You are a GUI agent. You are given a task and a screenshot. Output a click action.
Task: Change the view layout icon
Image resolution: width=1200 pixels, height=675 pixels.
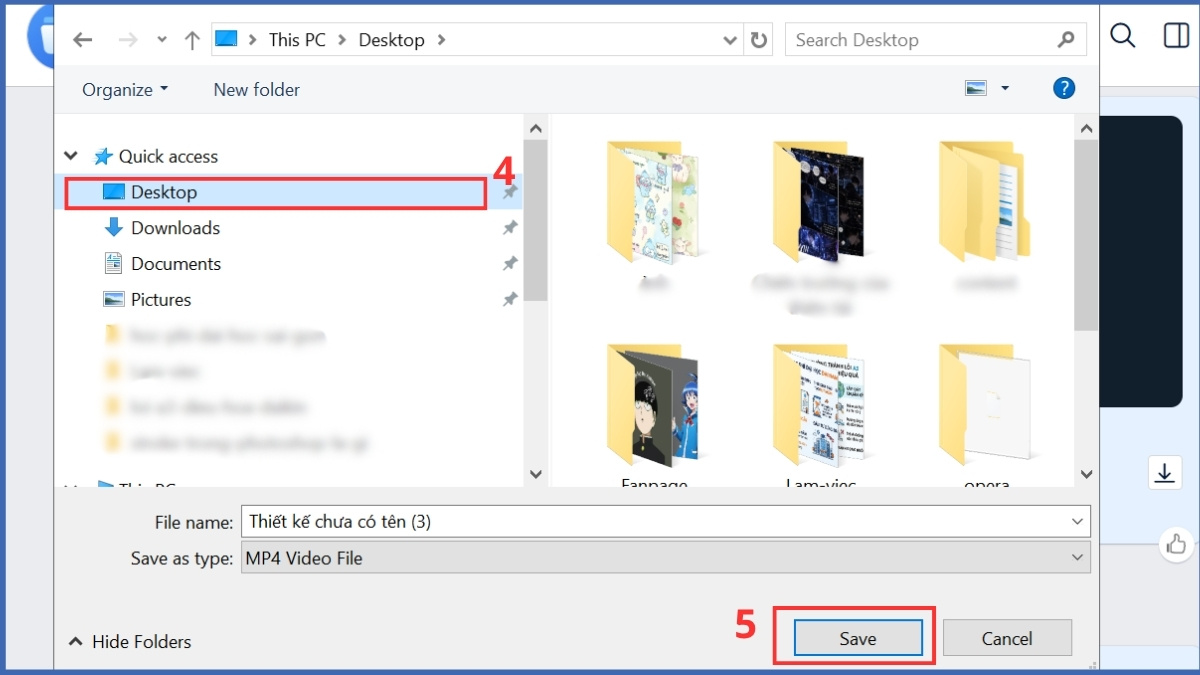coord(976,88)
